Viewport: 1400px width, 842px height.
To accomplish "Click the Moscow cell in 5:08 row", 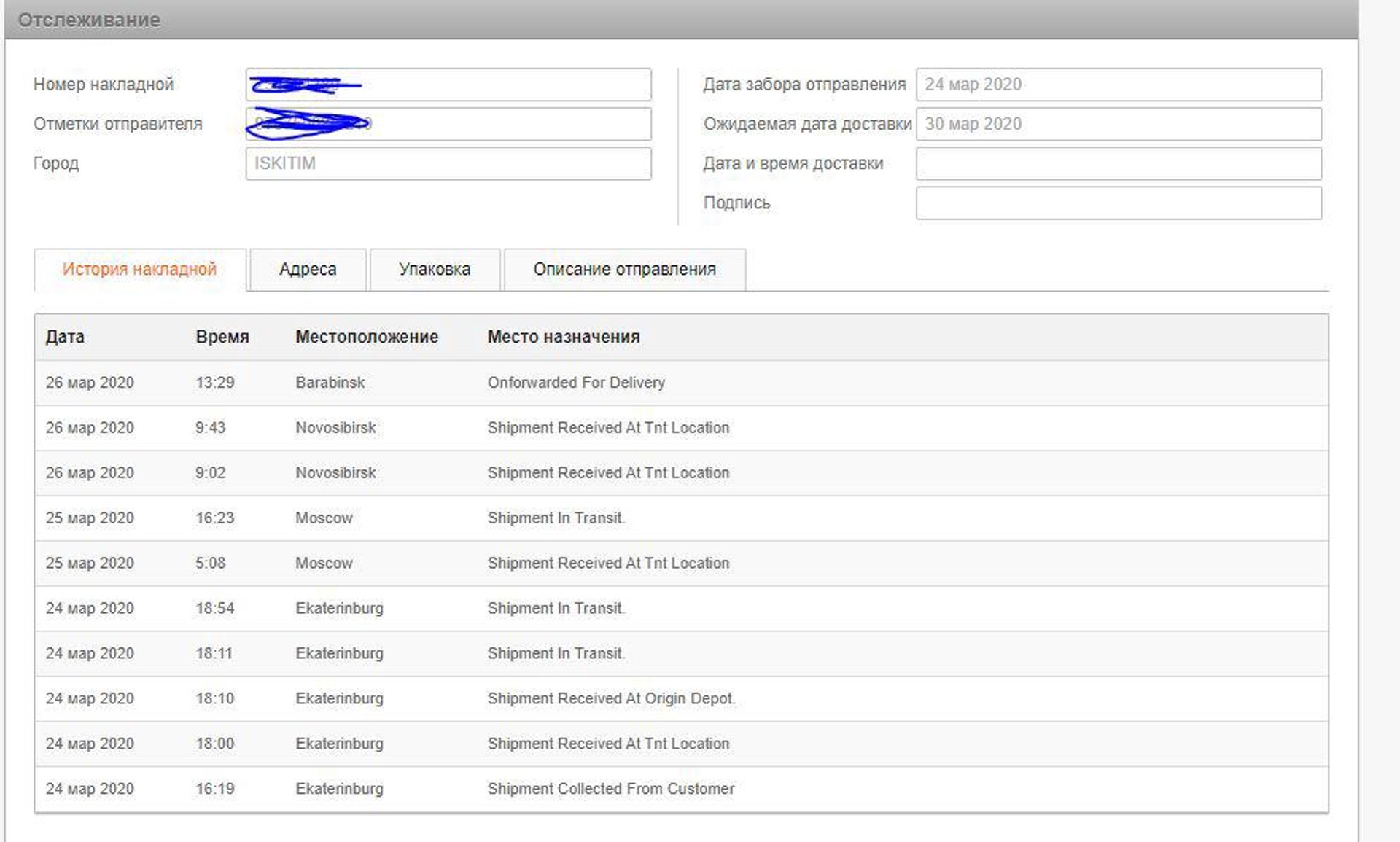I will [324, 564].
